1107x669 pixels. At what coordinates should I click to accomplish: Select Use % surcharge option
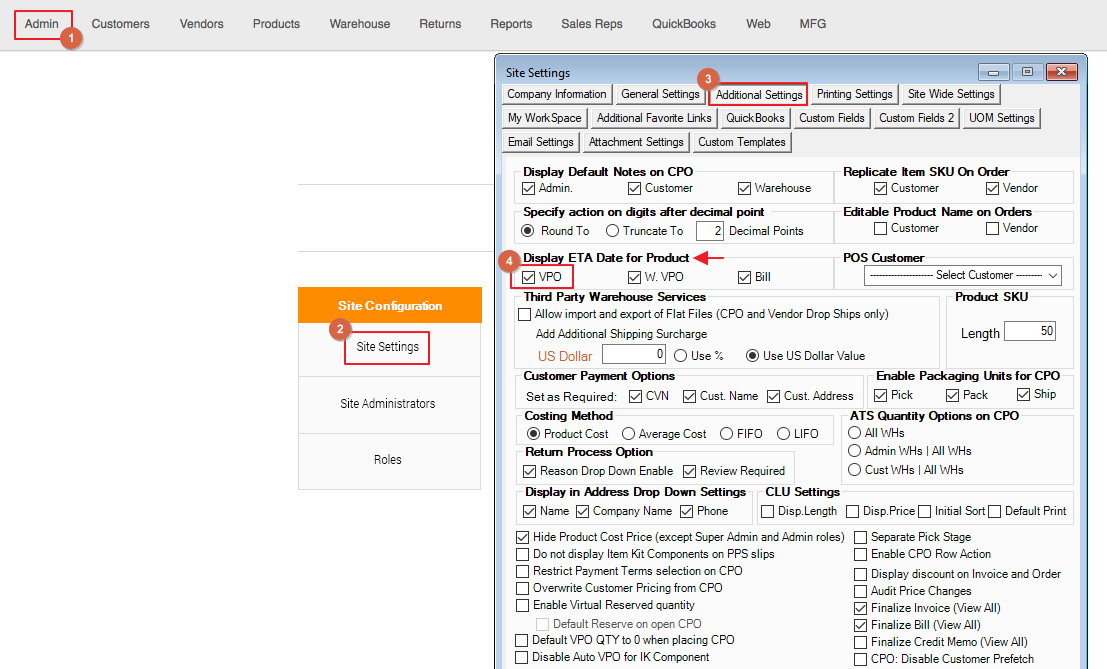pyautogui.click(x=681, y=355)
